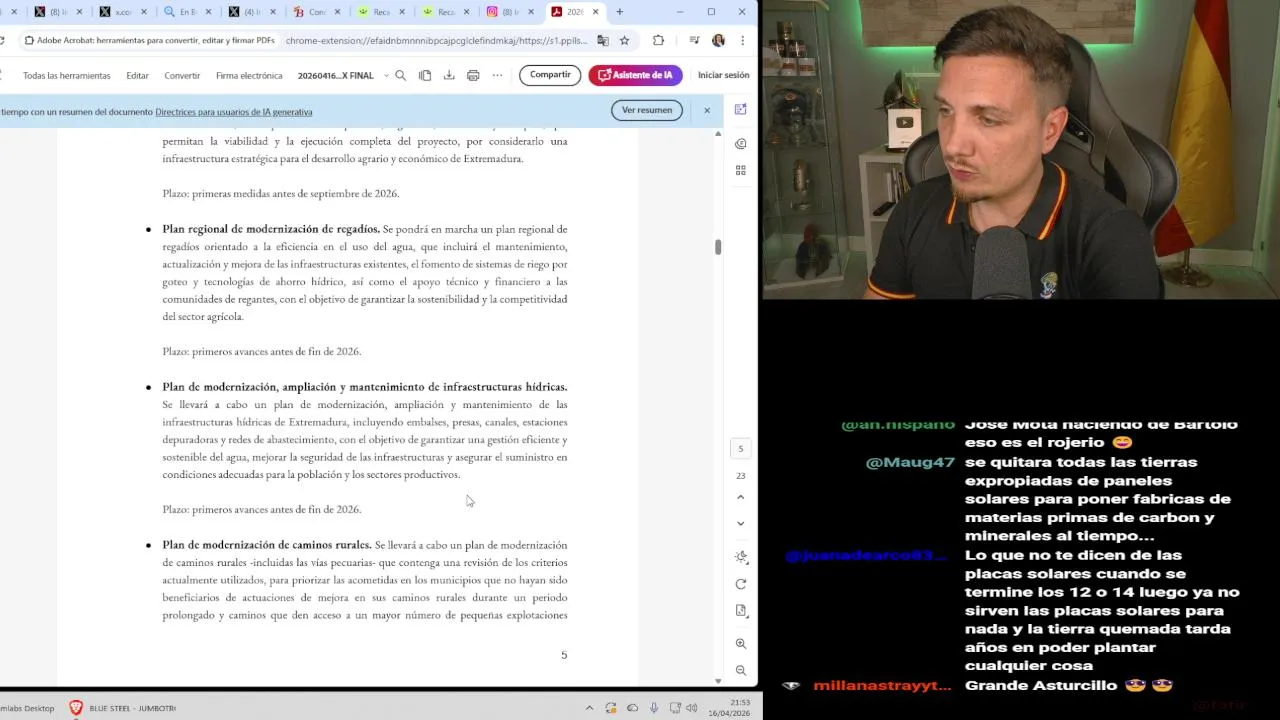Zoom out with the magnifier minus icon
1280x720 pixels.
[741, 671]
